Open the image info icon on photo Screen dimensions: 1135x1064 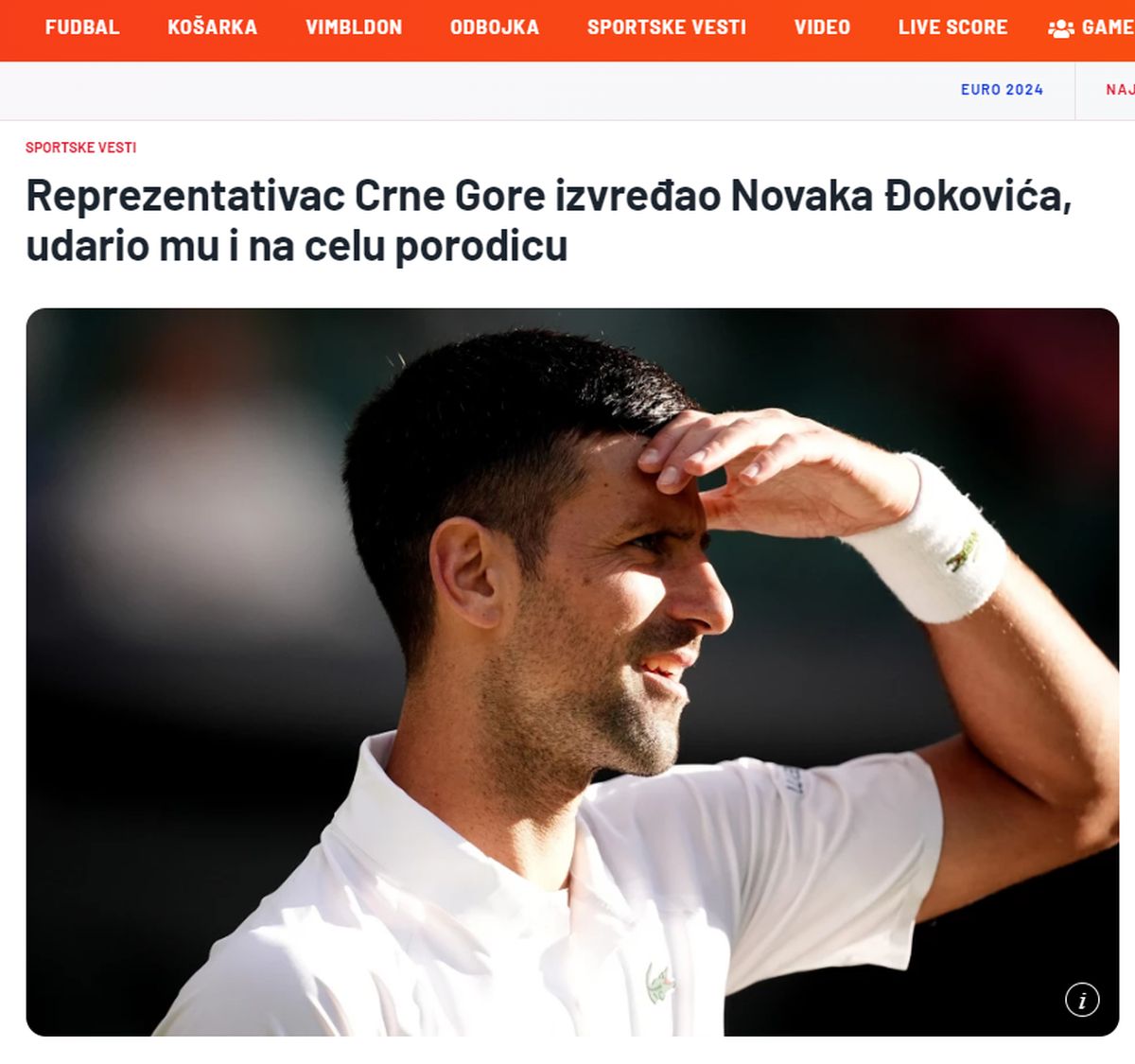coord(1082,1000)
